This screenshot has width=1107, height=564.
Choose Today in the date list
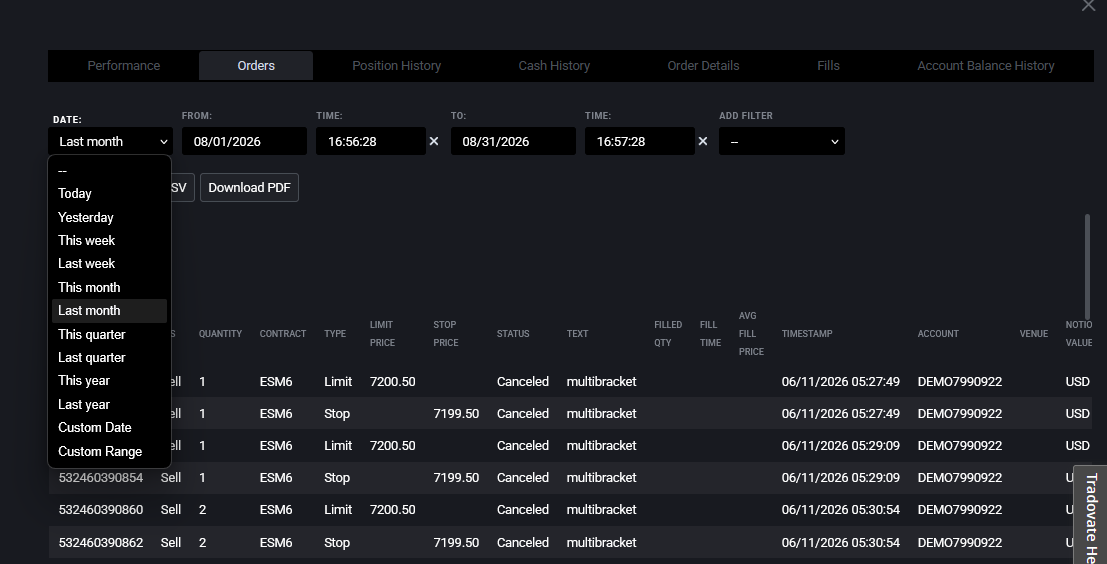(x=109, y=193)
